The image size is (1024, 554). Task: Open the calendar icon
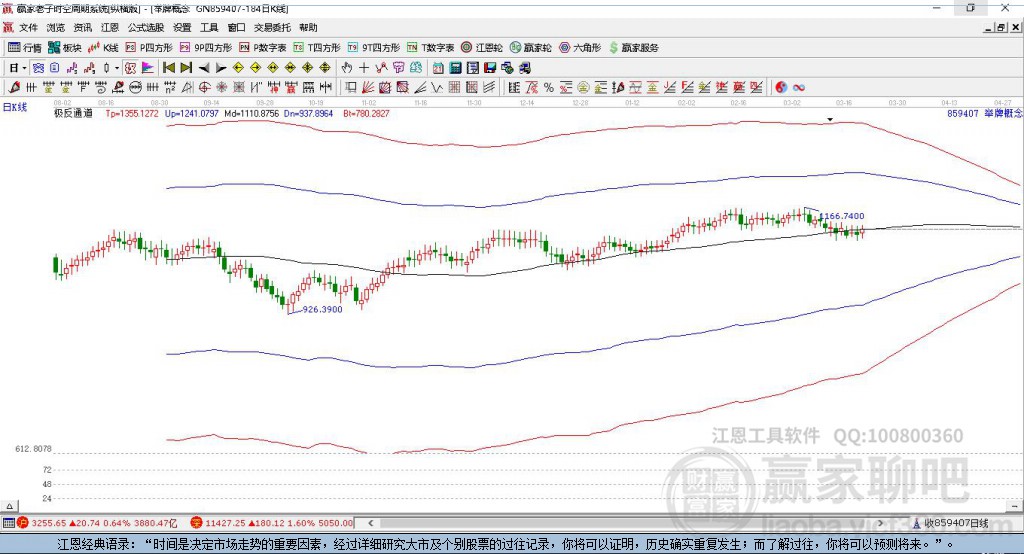438,68
